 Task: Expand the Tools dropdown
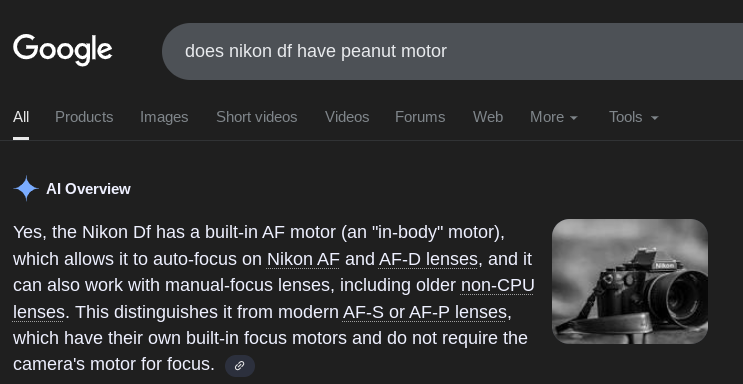[634, 117]
